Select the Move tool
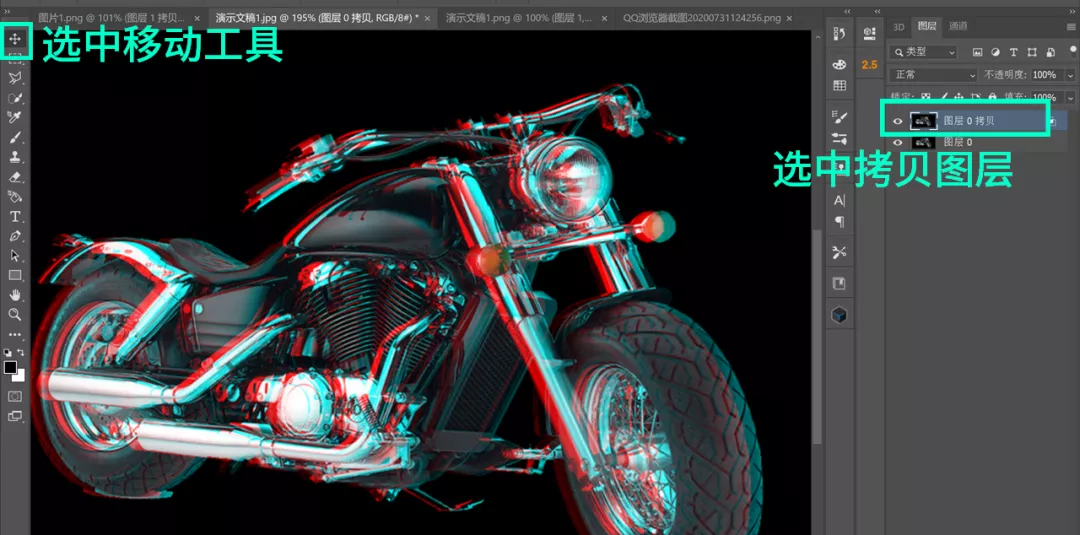This screenshot has height=535, width=1080. (14, 39)
